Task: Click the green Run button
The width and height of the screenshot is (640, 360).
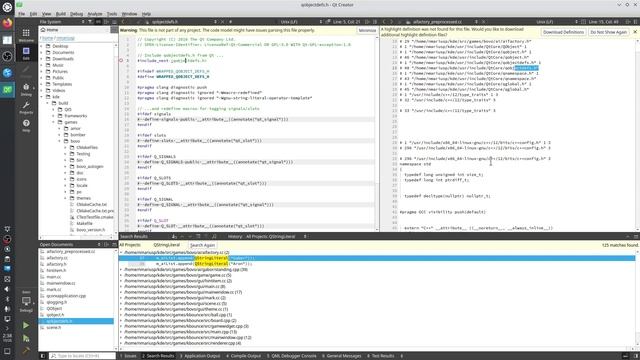Action: (x=26, y=325)
